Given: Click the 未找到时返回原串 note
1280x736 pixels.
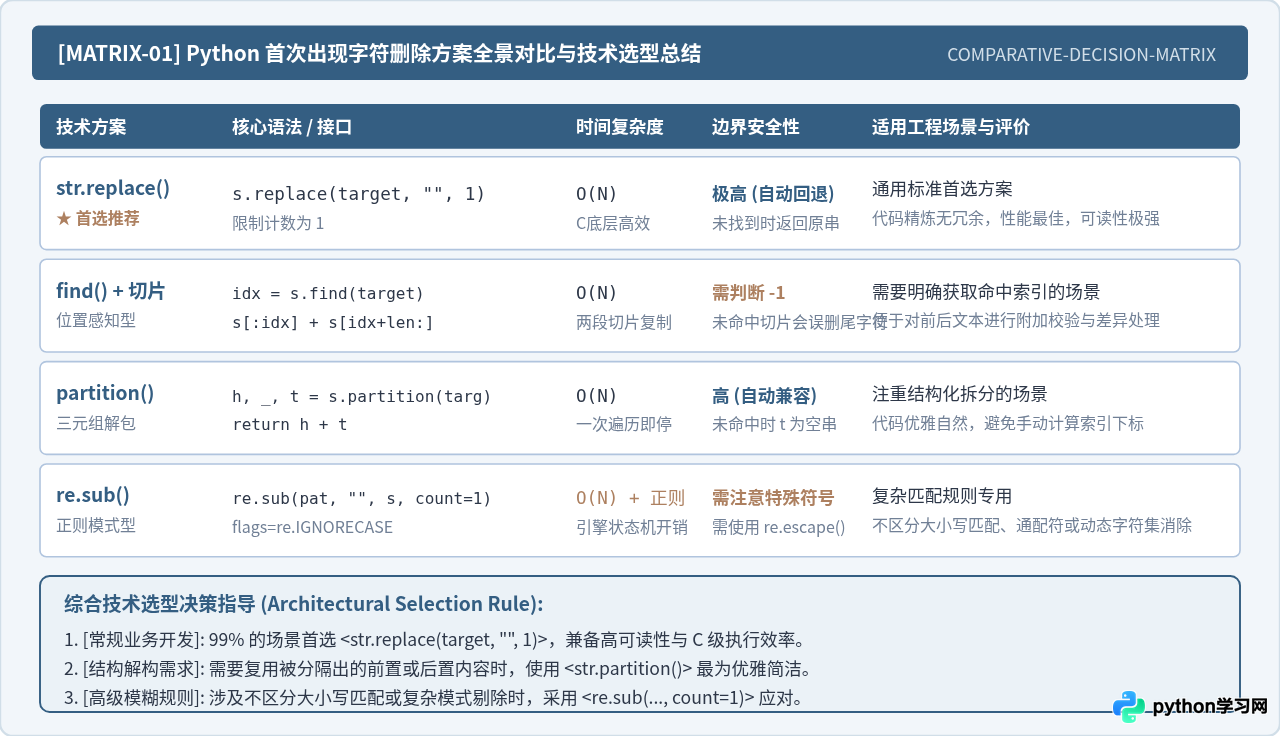Looking at the screenshot, I should pyautogui.click(x=776, y=223).
